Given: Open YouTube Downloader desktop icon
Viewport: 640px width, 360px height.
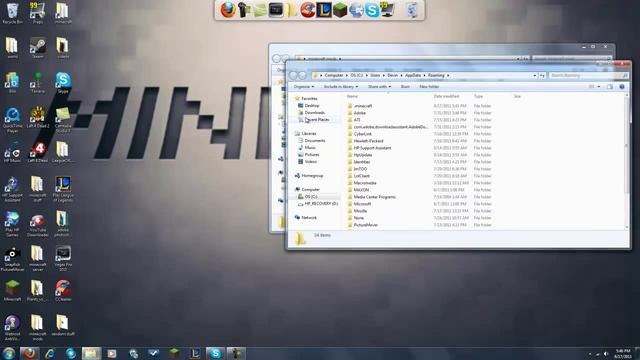Looking at the screenshot, I should (x=38, y=225).
